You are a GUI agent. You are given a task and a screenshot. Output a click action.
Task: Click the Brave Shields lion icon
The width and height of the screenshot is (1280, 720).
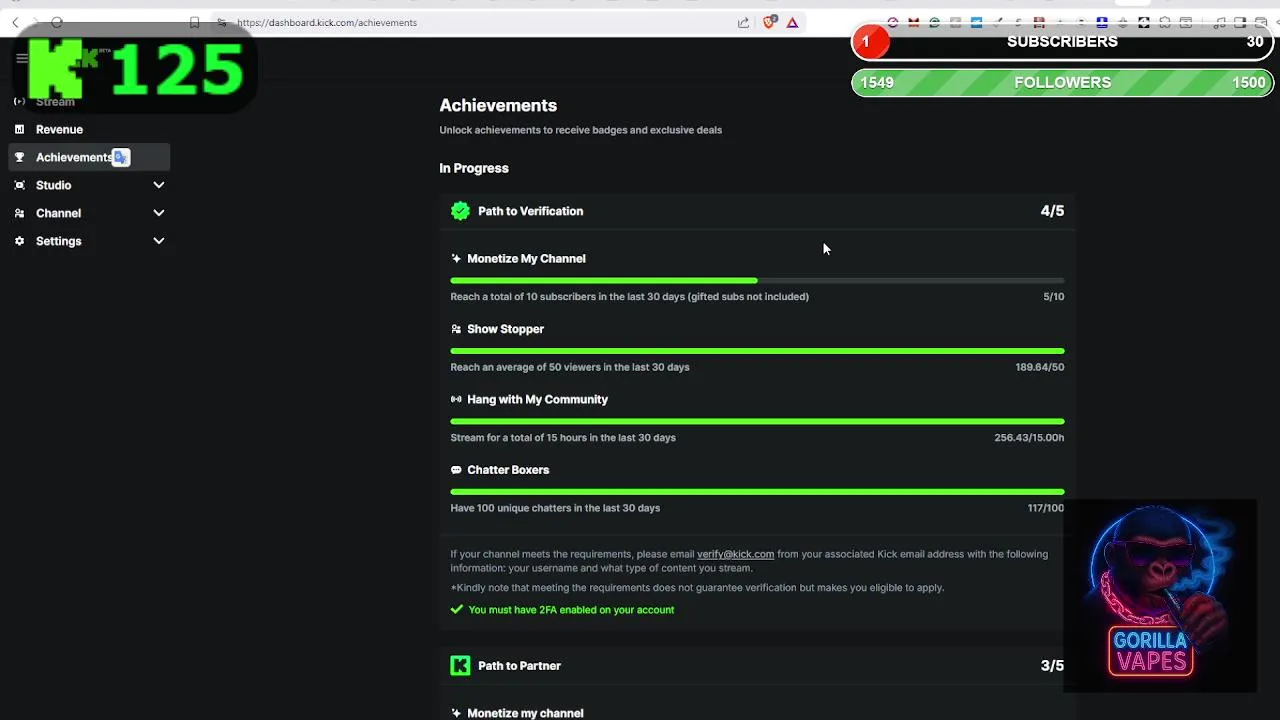pyautogui.click(x=768, y=22)
